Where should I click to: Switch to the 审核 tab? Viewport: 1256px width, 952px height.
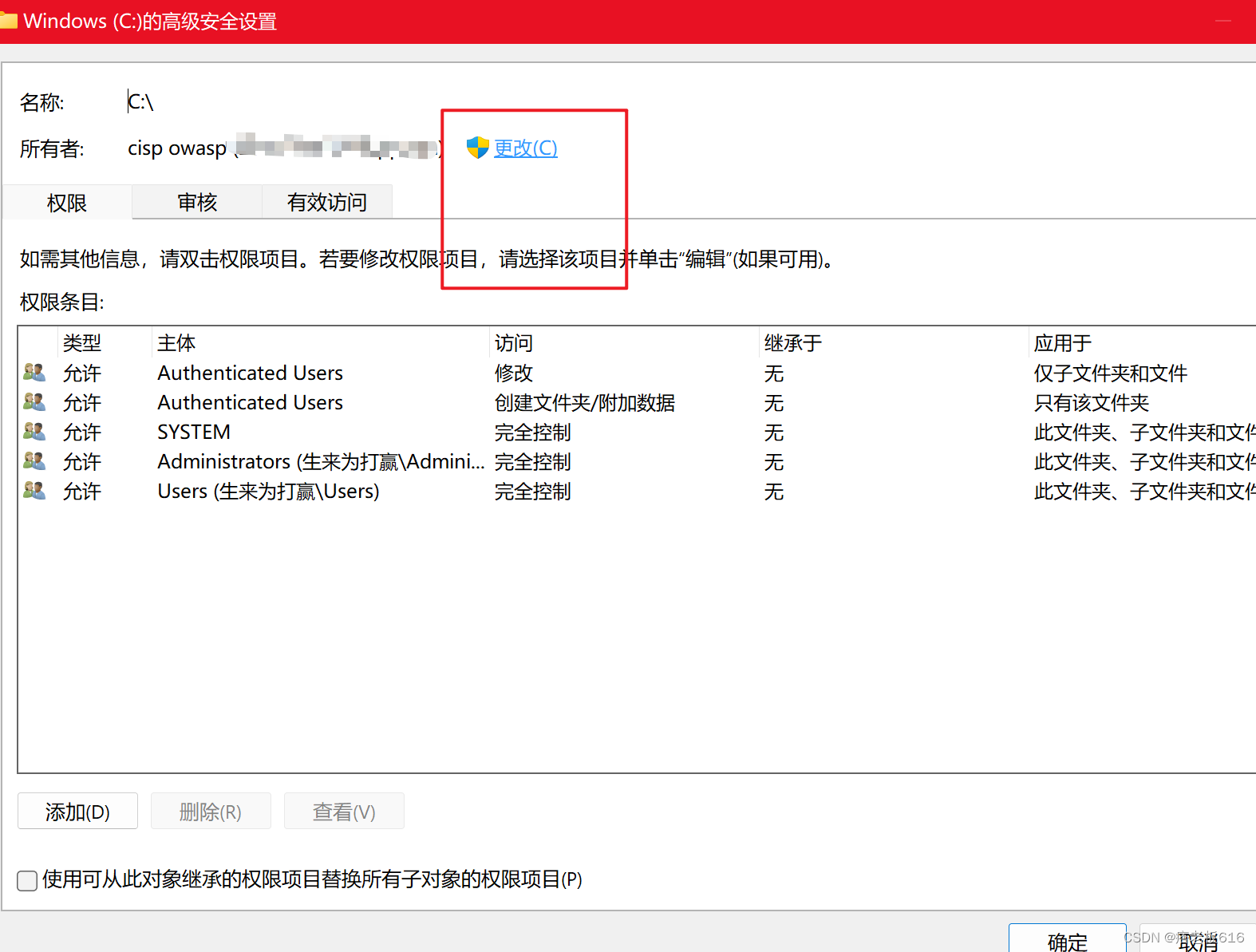pos(197,202)
